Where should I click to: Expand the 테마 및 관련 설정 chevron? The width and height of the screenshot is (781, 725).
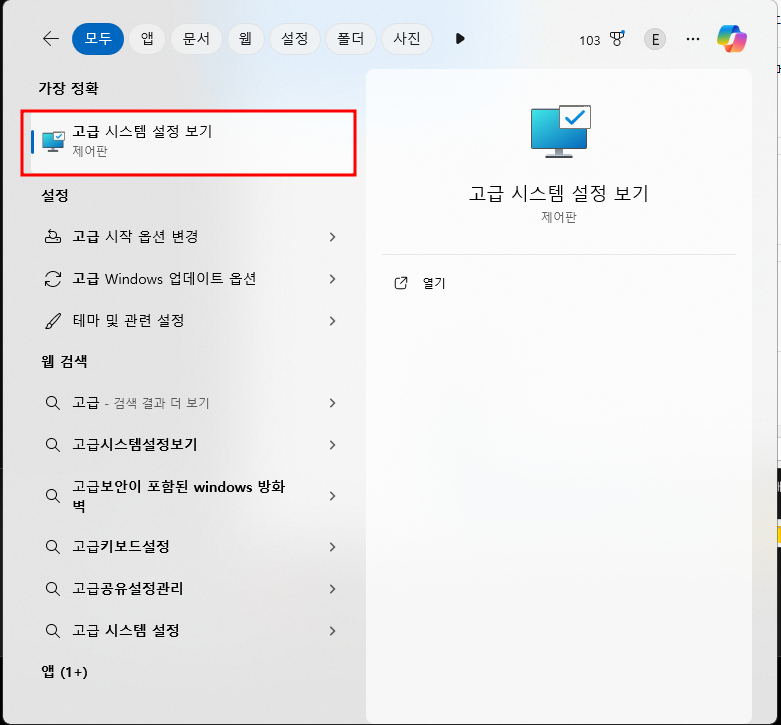[333, 321]
